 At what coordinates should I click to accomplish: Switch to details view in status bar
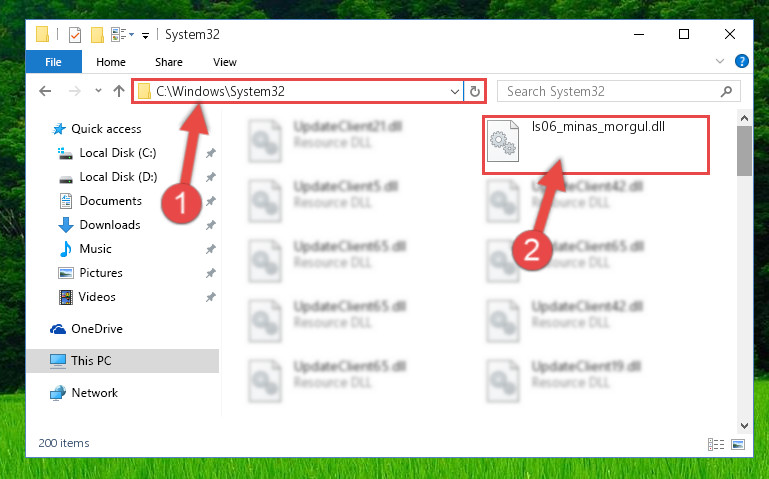click(716, 444)
